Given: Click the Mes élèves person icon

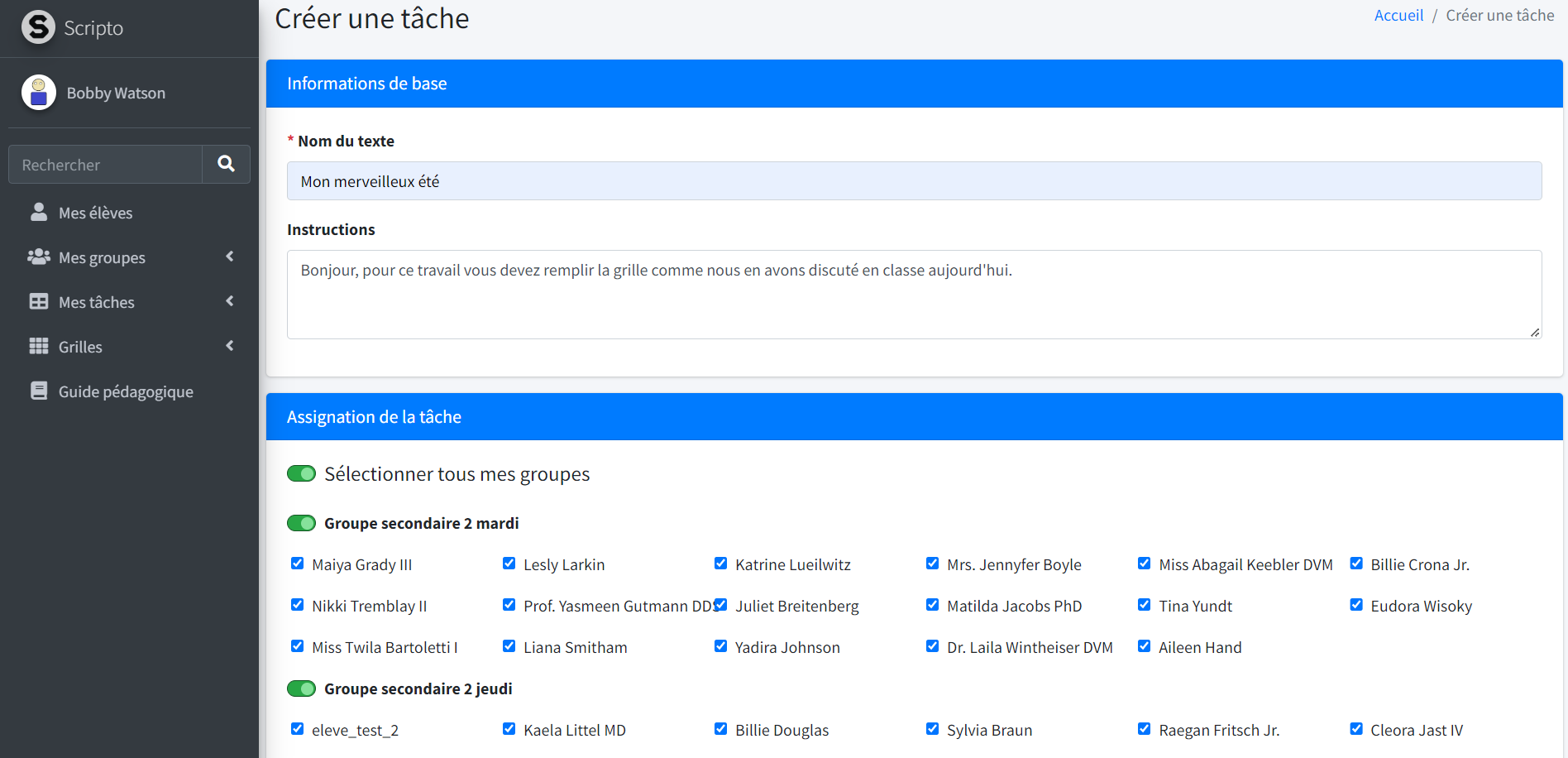Looking at the screenshot, I should pos(38,213).
